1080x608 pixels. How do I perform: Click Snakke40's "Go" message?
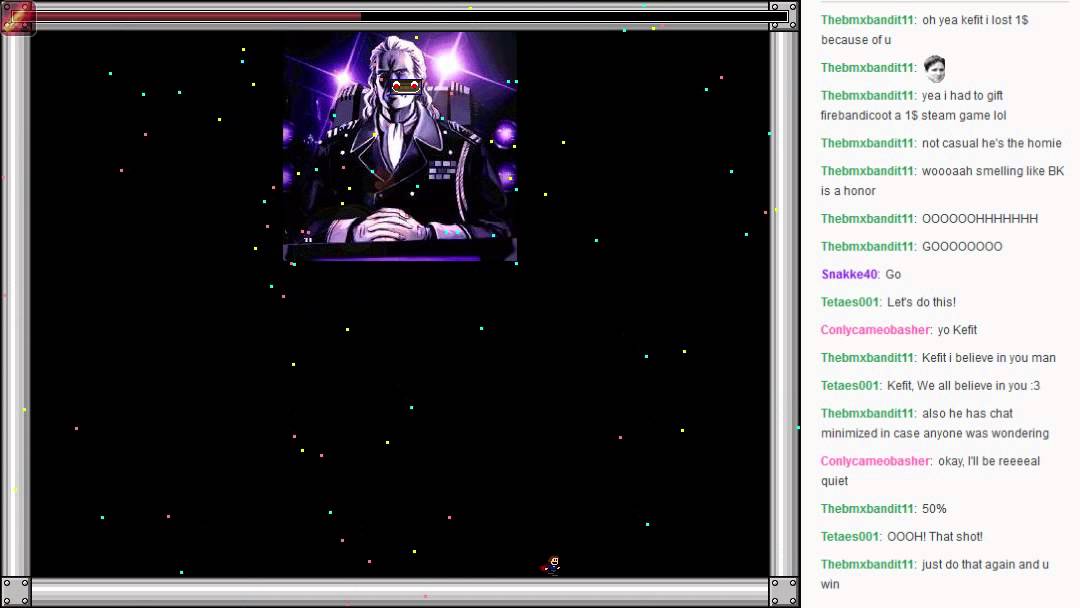893,274
